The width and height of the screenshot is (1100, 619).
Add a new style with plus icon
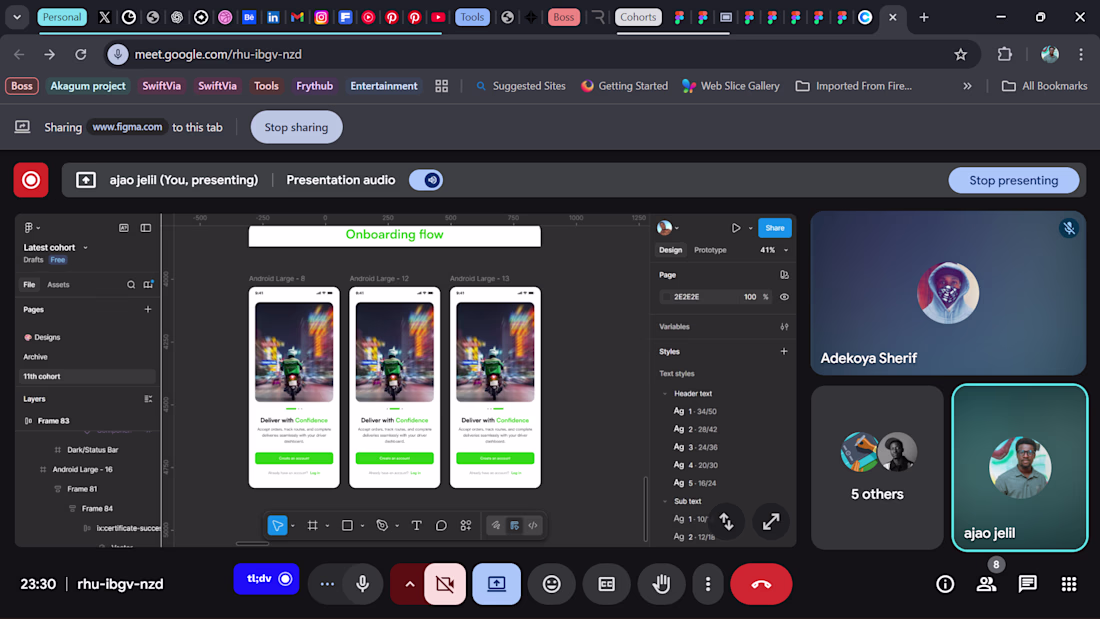[x=784, y=351]
